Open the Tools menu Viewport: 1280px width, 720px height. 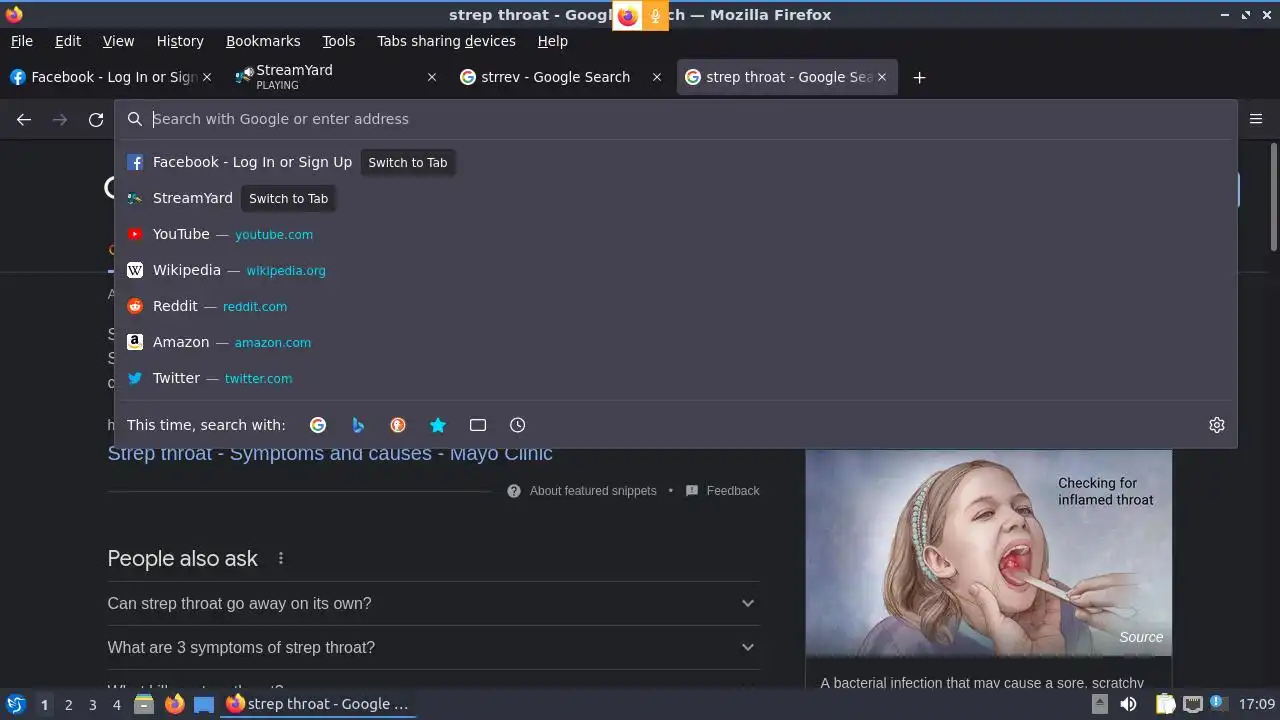(339, 41)
